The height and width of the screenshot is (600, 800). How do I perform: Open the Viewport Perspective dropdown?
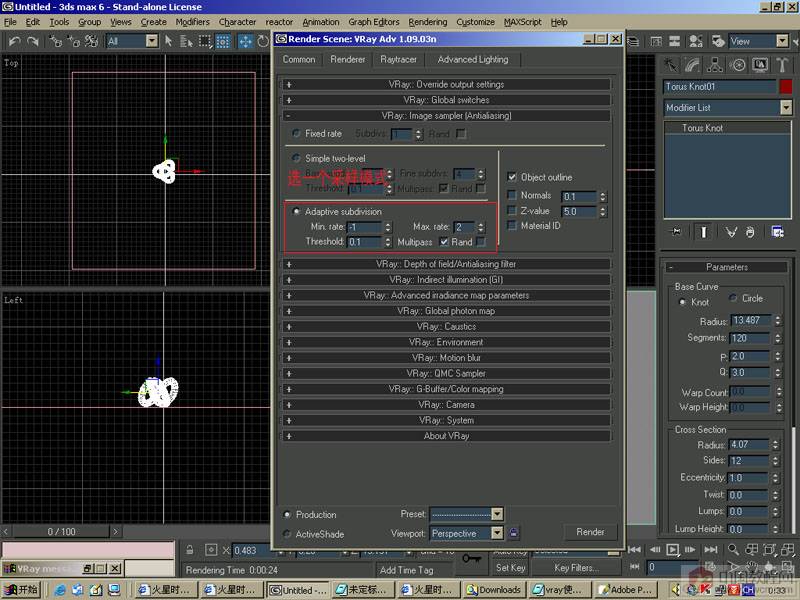click(x=497, y=533)
